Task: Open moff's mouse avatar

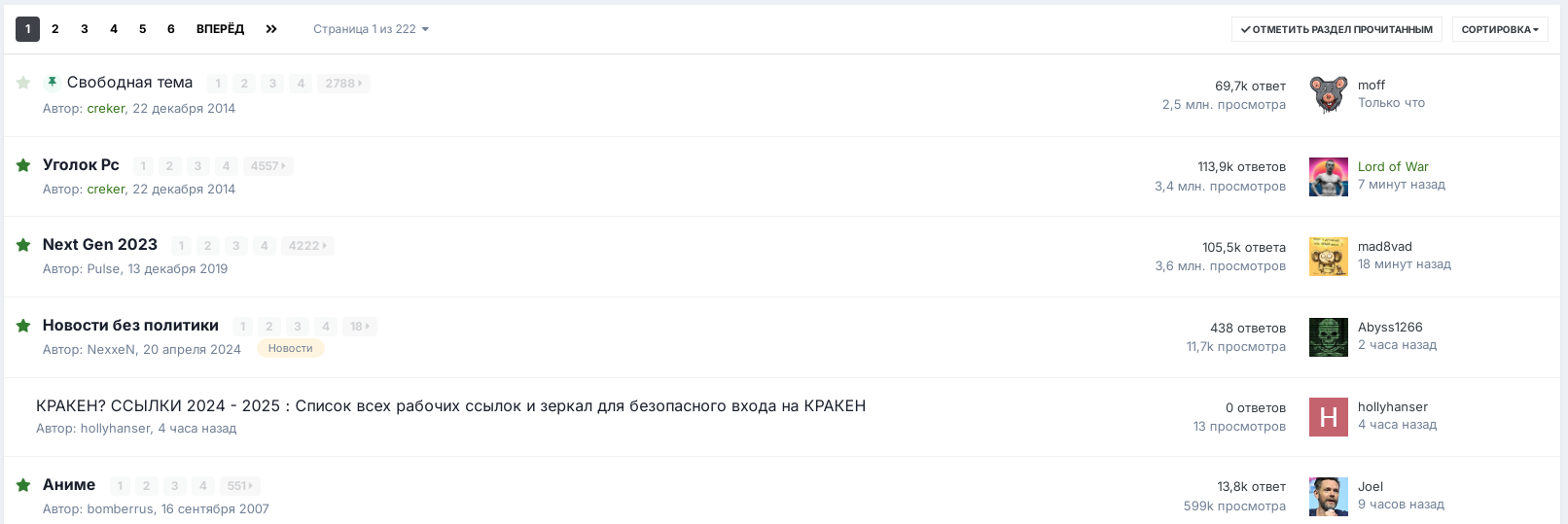Action: point(1328,95)
